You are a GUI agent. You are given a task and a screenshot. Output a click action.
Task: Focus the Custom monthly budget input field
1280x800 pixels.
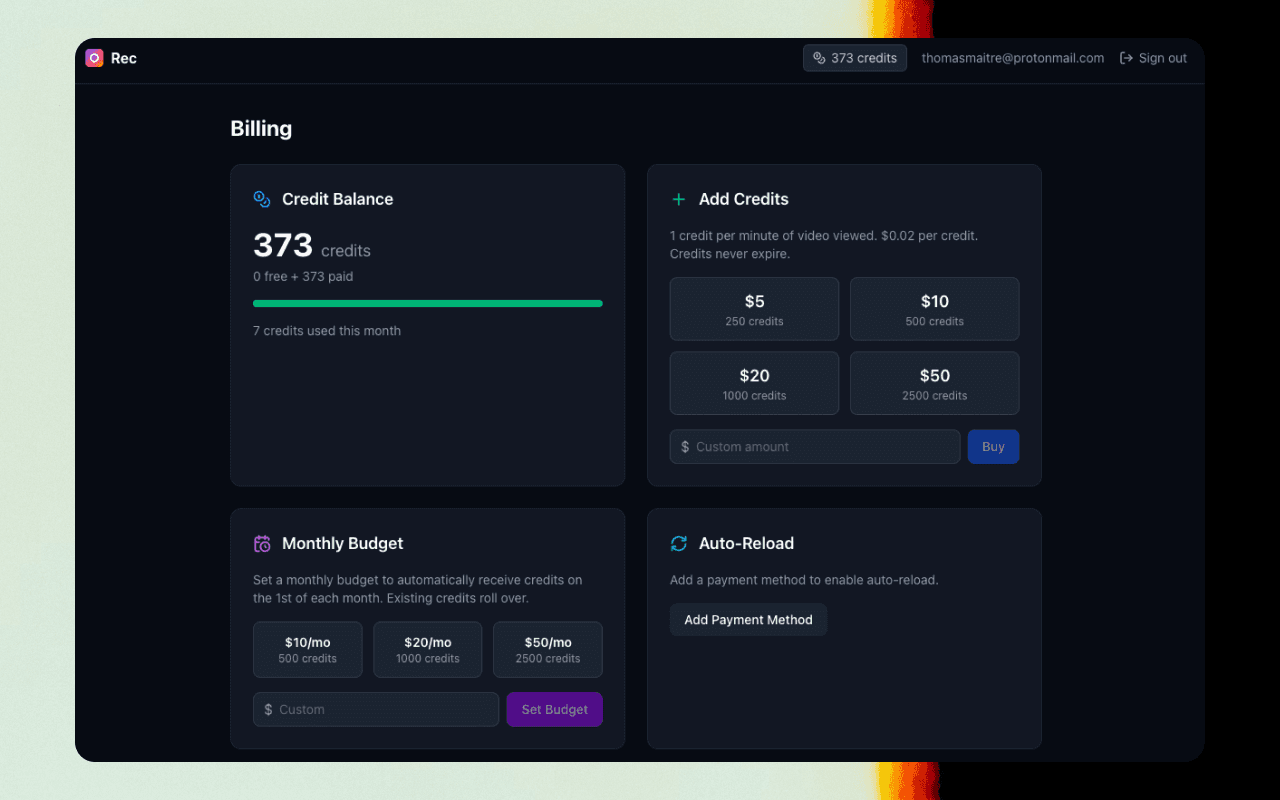tap(385, 710)
